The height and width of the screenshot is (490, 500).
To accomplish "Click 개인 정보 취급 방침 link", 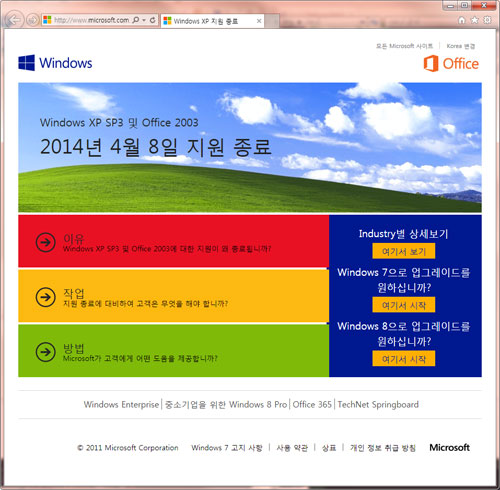I will tap(383, 448).
